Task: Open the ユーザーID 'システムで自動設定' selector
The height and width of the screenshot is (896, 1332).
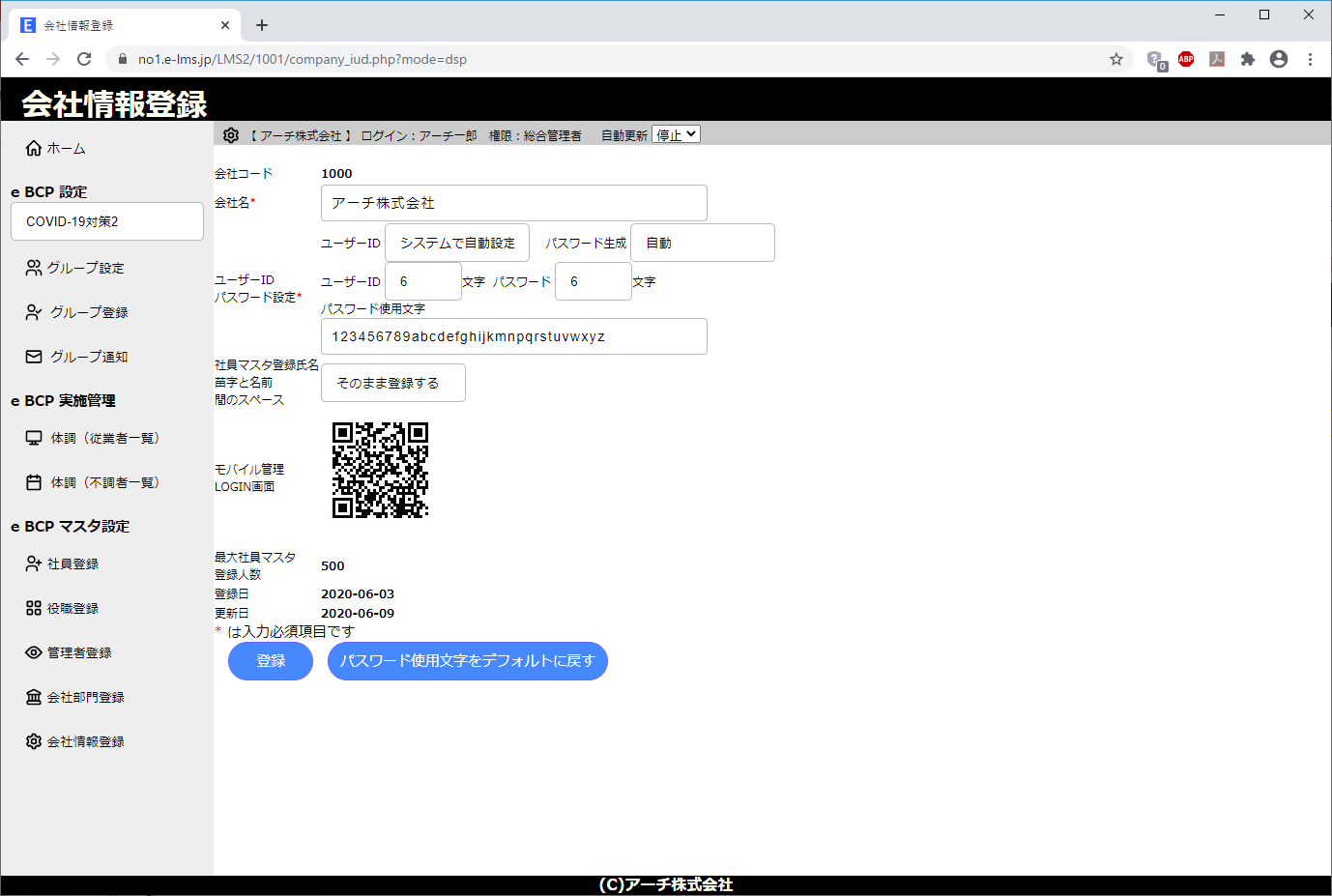Action: point(456,243)
